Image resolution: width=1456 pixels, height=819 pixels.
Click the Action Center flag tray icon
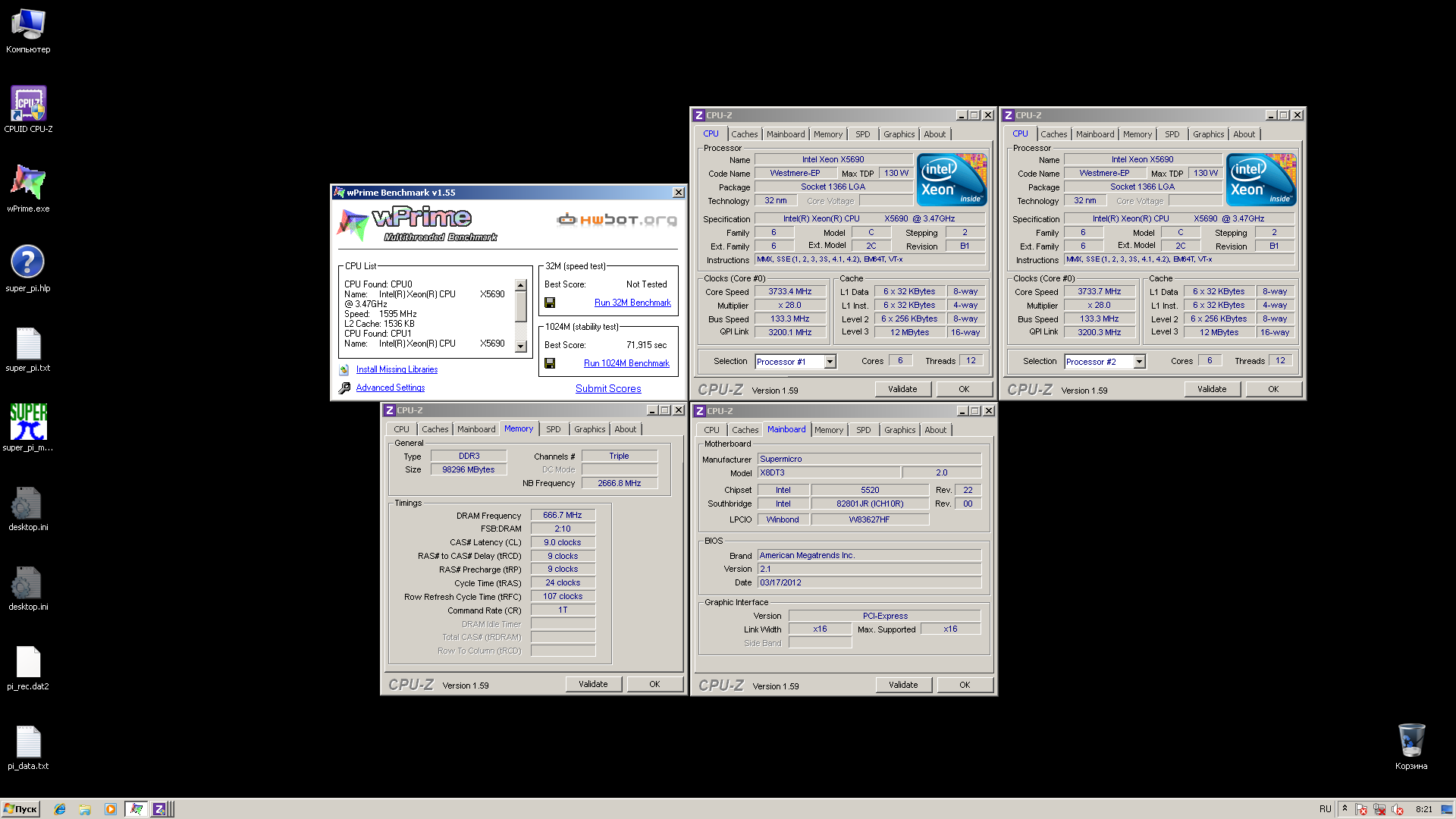(x=1361, y=809)
